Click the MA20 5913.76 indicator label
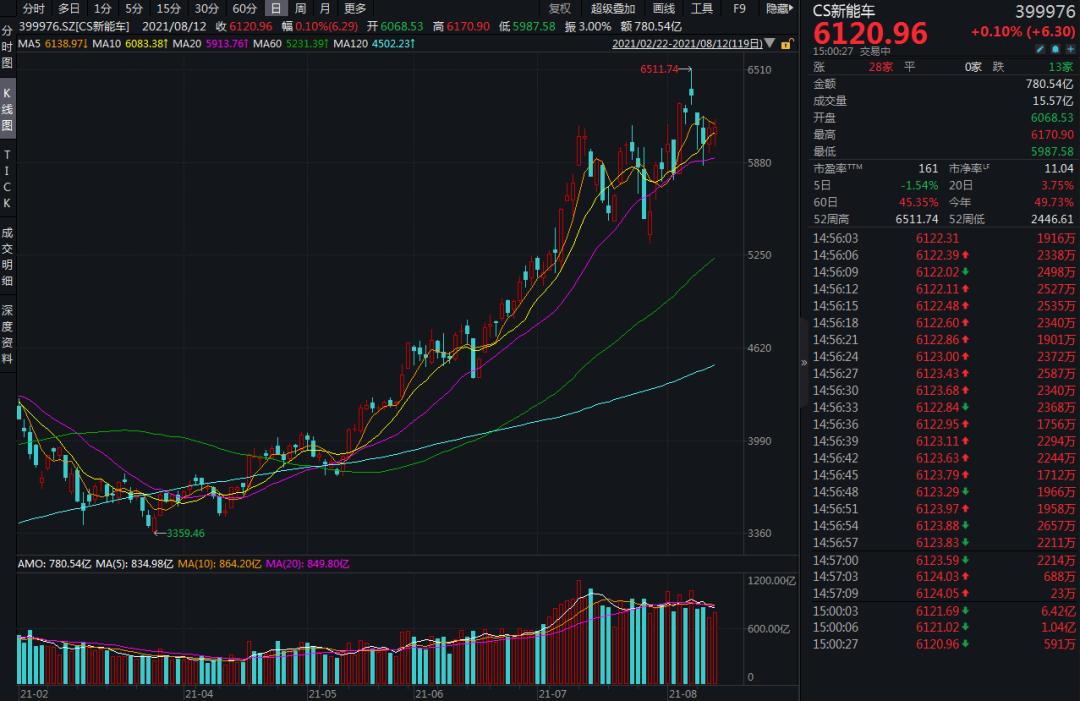 pyautogui.click(x=211, y=43)
